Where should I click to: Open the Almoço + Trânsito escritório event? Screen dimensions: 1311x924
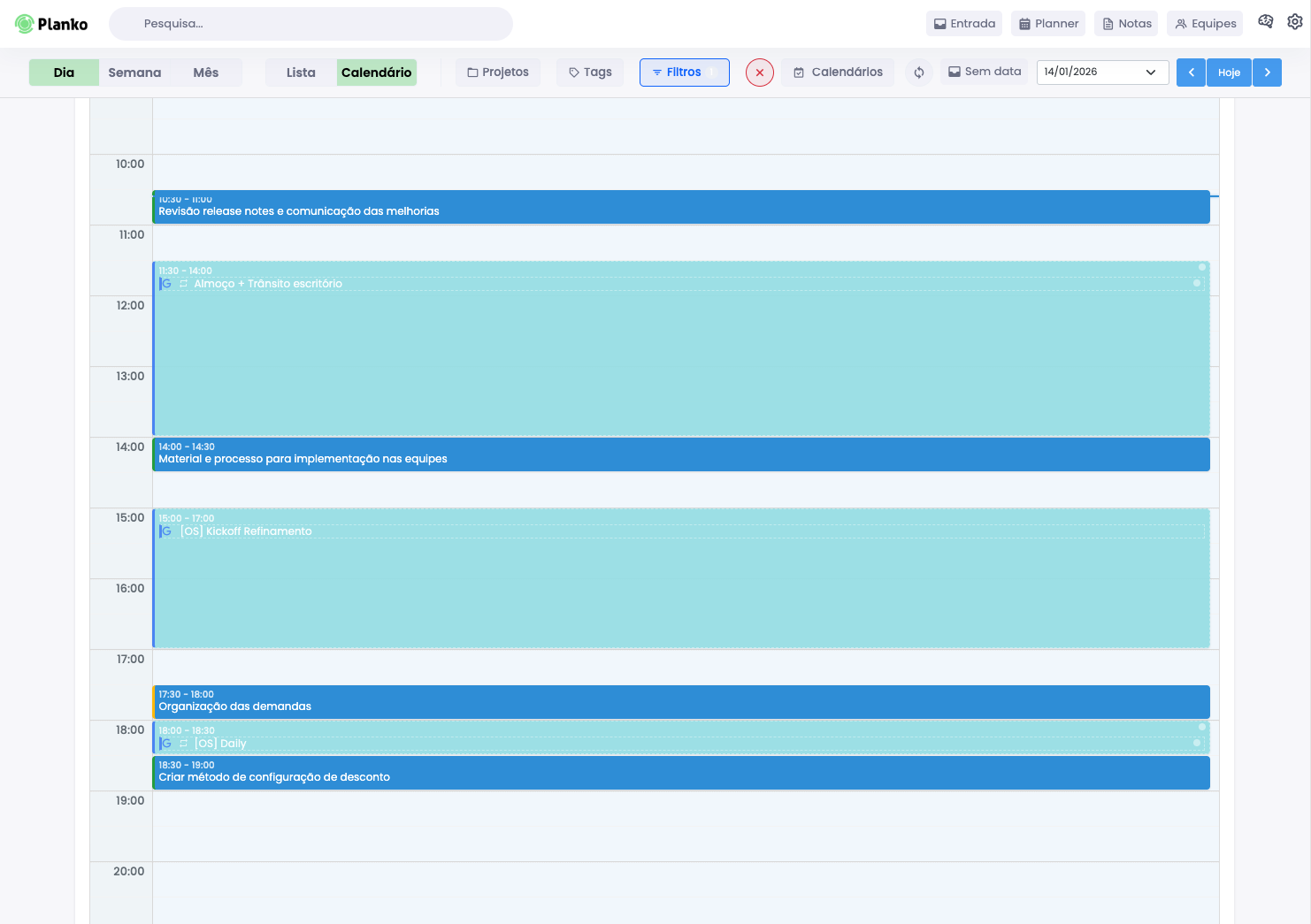[681, 348]
